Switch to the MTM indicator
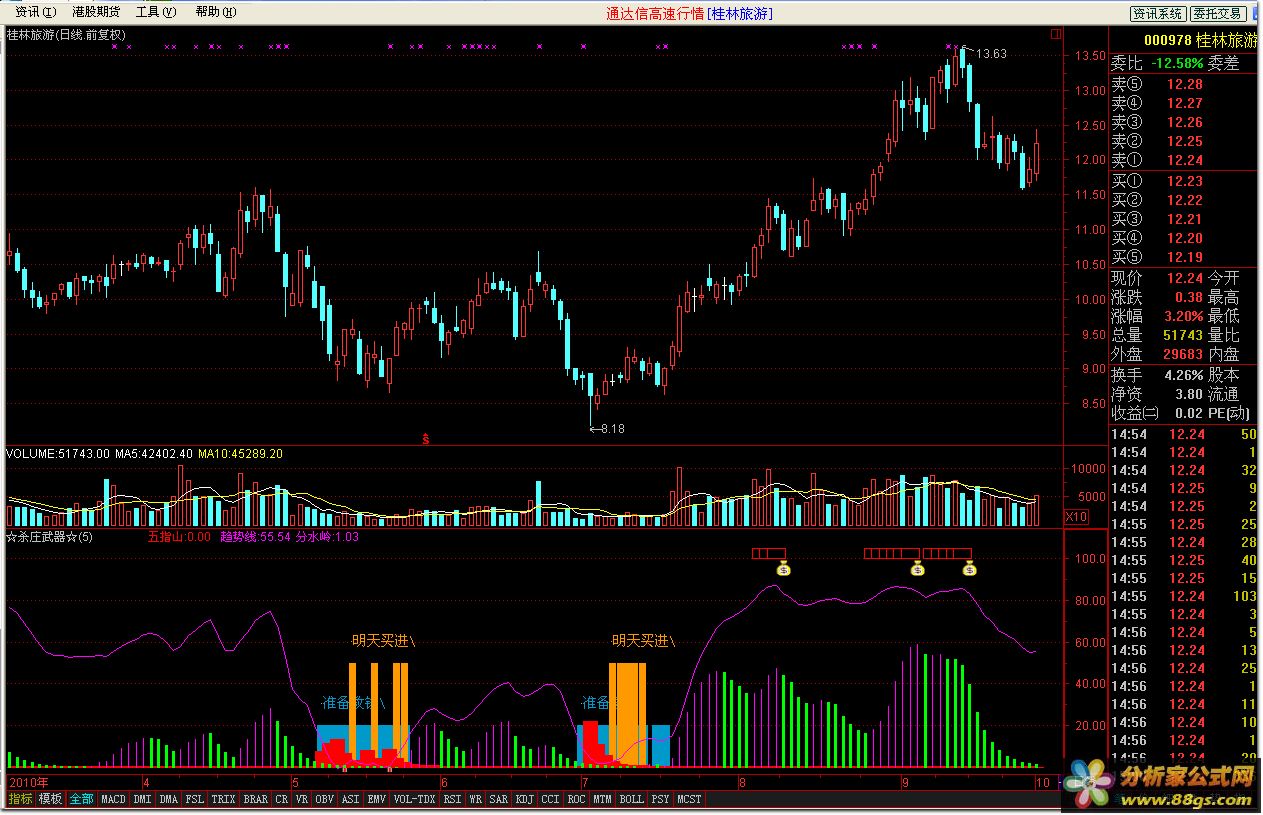Viewport: 1263px width, 815px height. (x=602, y=799)
